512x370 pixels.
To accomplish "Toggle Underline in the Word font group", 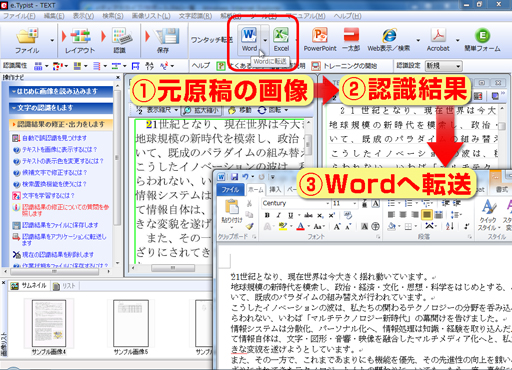I will click(x=291, y=215).
